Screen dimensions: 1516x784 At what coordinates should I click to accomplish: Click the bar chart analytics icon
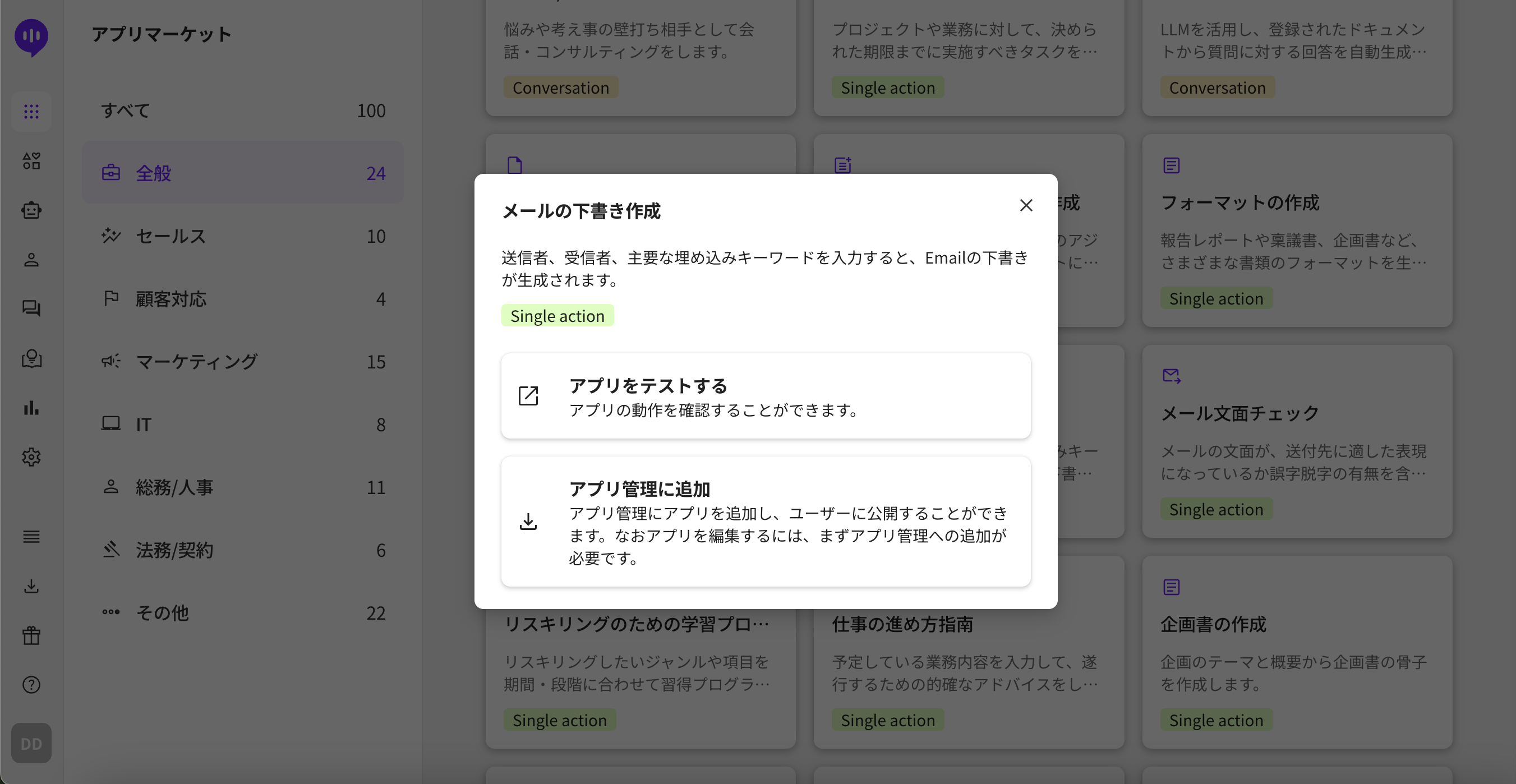point(31,408)
